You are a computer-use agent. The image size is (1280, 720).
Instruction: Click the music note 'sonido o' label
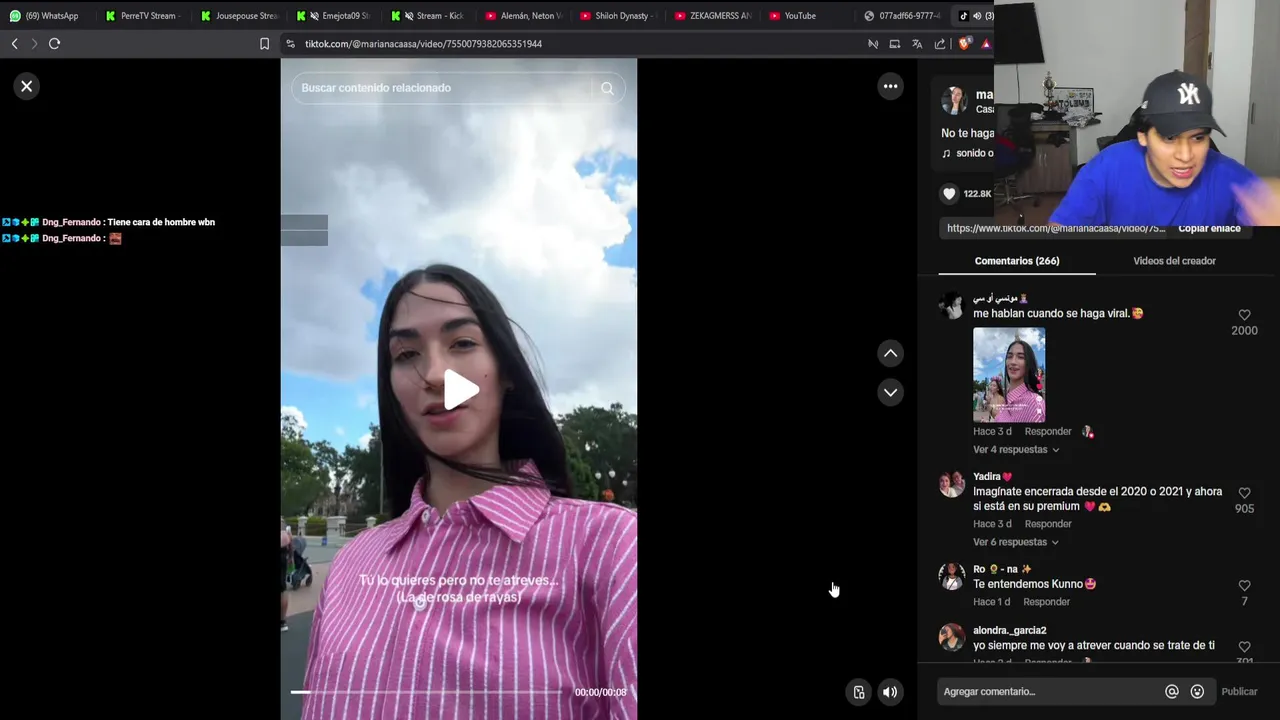968,153
